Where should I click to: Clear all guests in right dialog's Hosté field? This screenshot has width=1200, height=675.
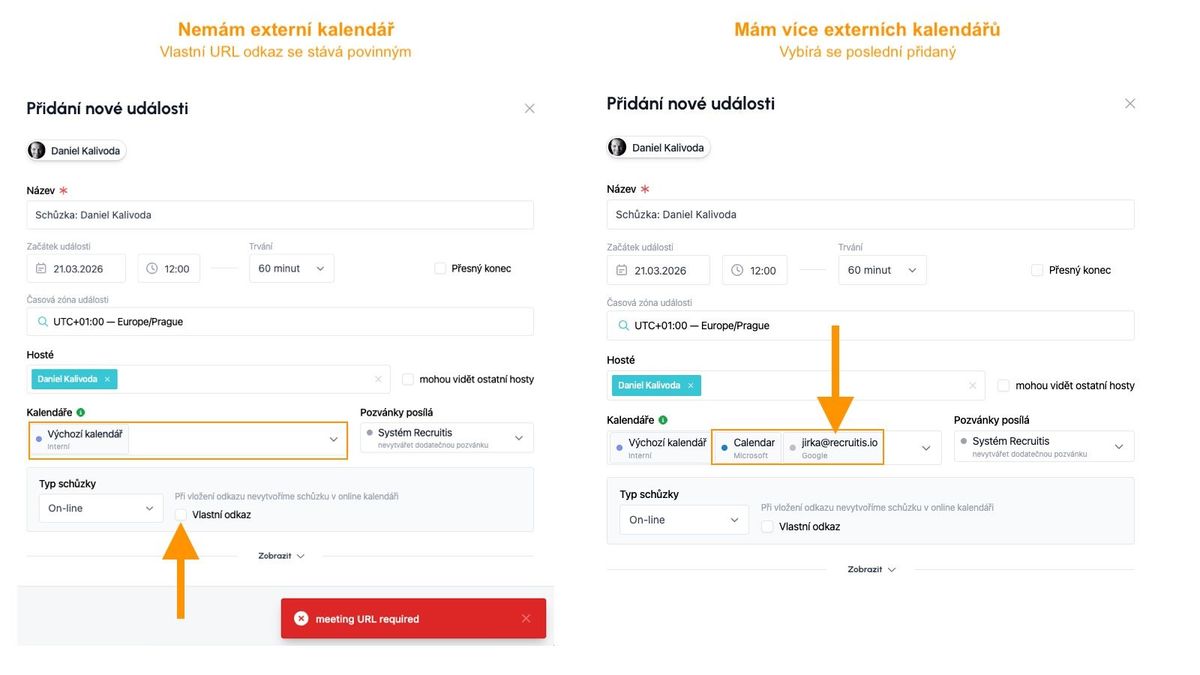tap(972, 385)
